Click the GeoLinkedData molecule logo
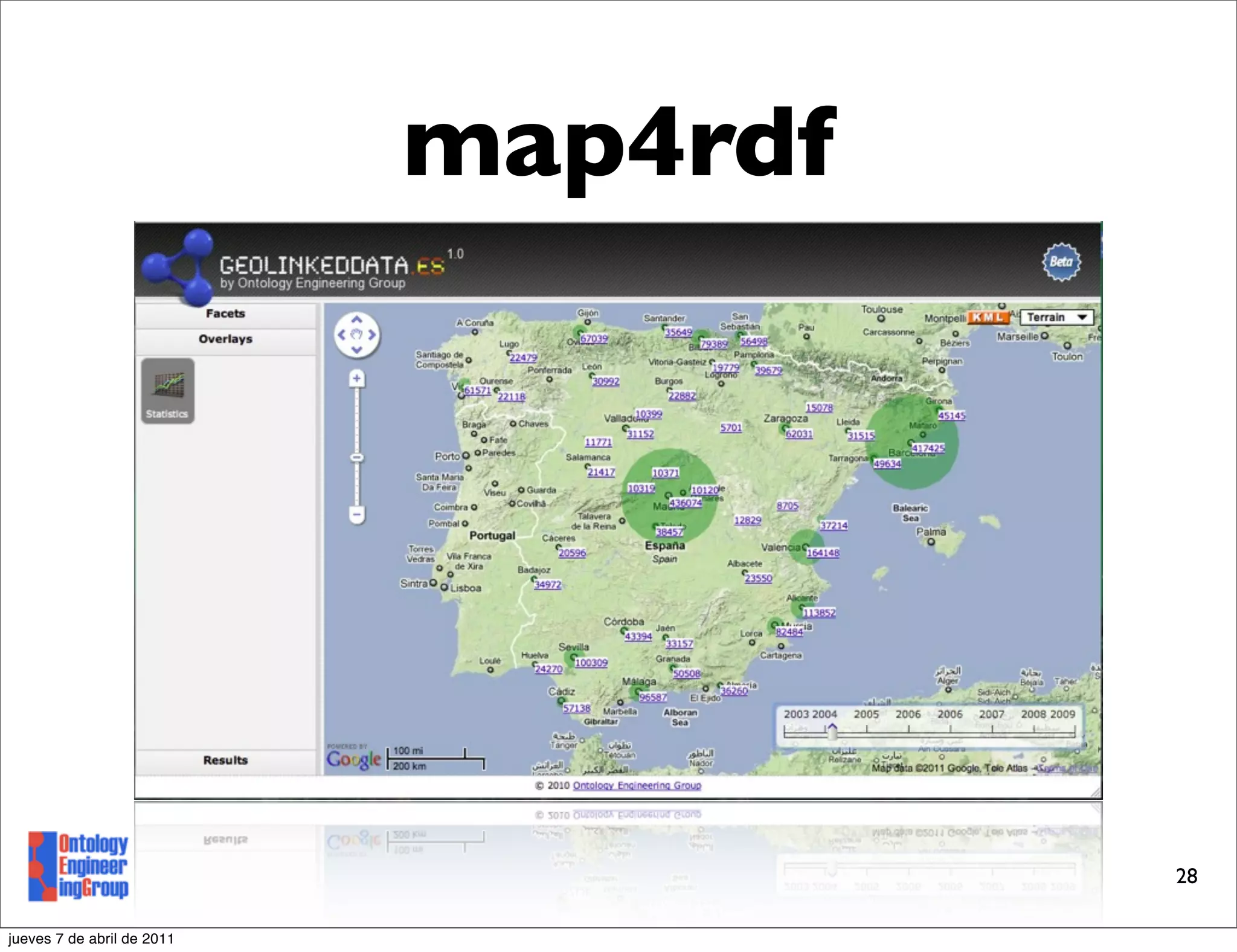Viewport: 1237px width, 952px height. (x=179, y=267)
